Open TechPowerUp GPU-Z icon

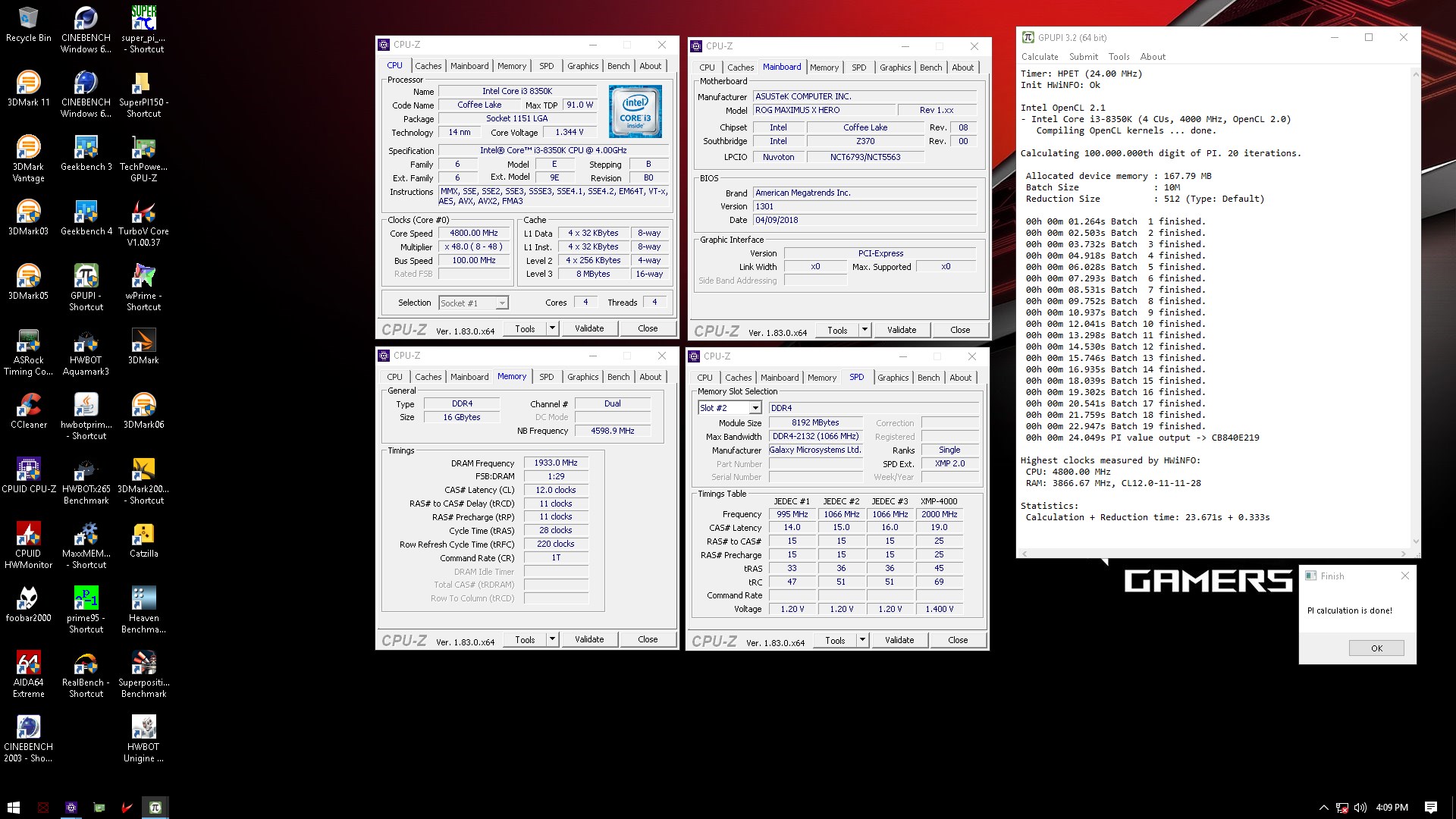pyautogui.click(x=143, y=159)
